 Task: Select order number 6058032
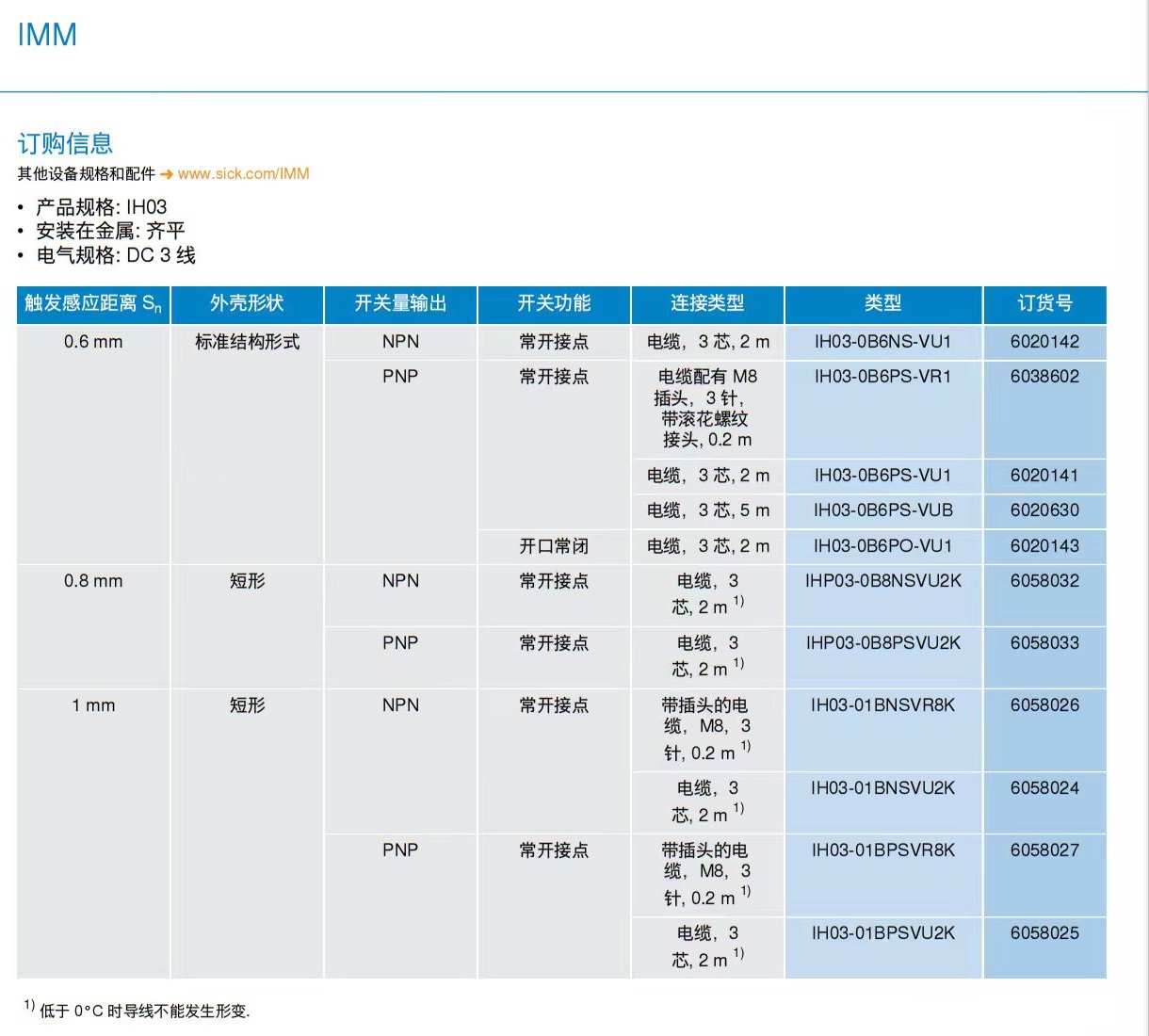click(x=1044, y=581)
